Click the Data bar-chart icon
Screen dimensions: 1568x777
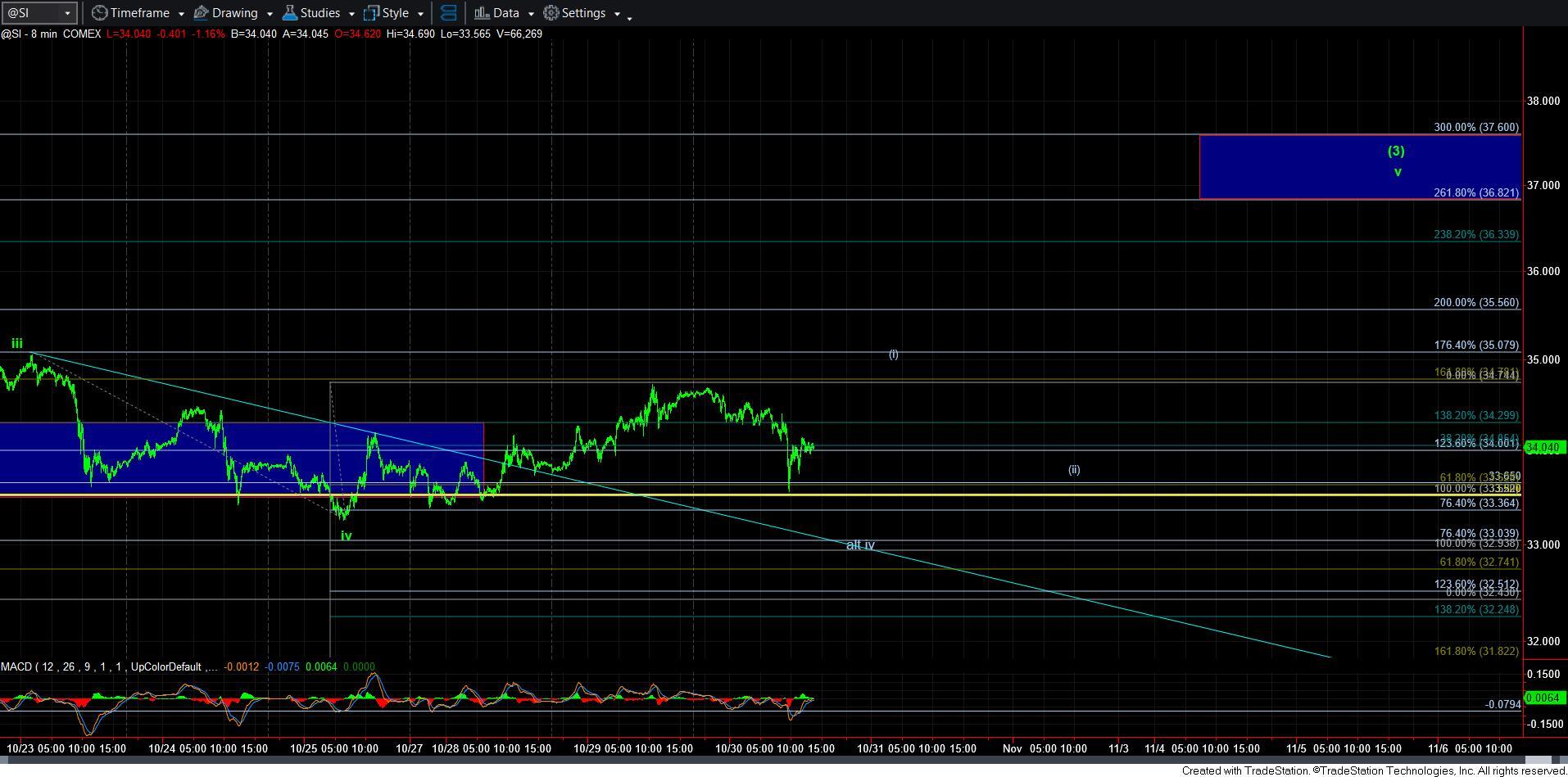coord(482,13)
